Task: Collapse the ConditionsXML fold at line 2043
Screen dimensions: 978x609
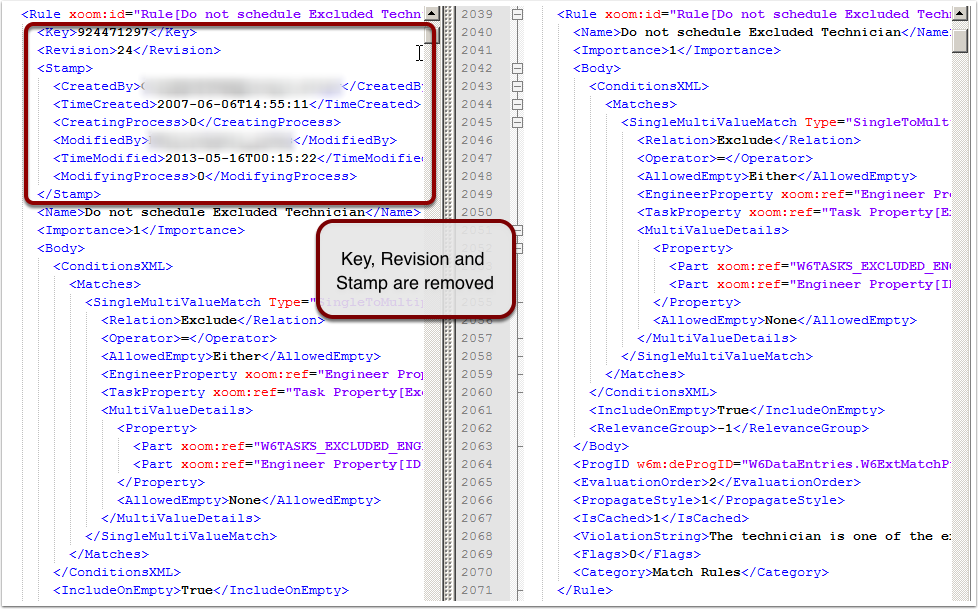Action: 517,87
